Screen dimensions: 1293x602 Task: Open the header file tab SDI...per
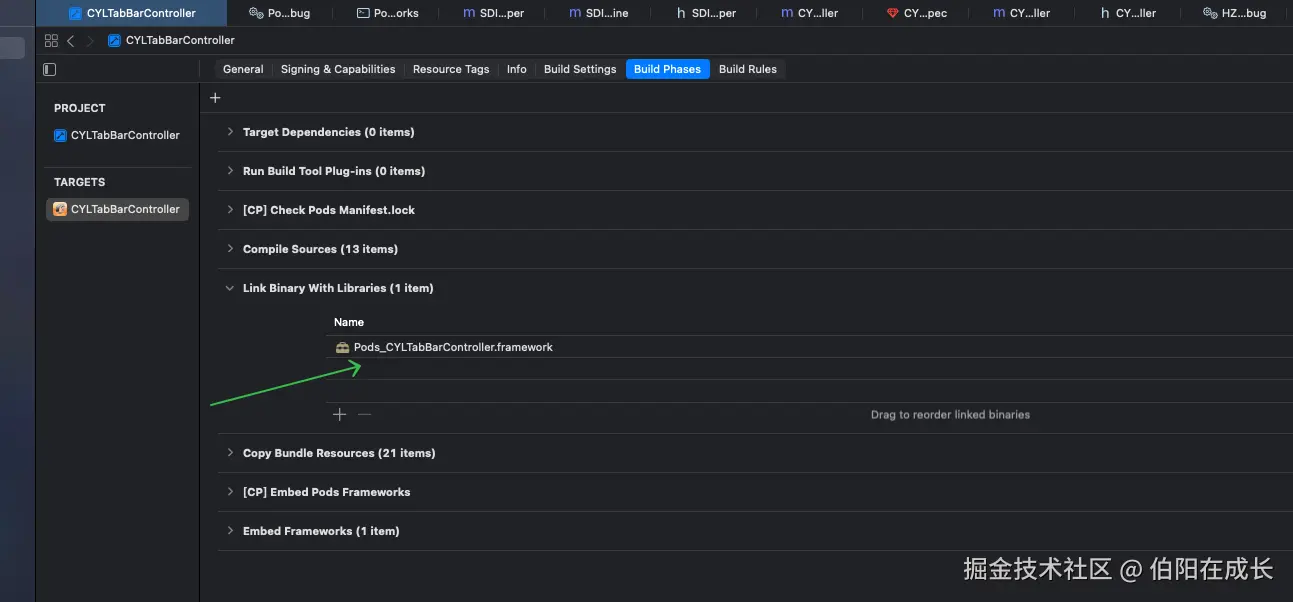705,13
